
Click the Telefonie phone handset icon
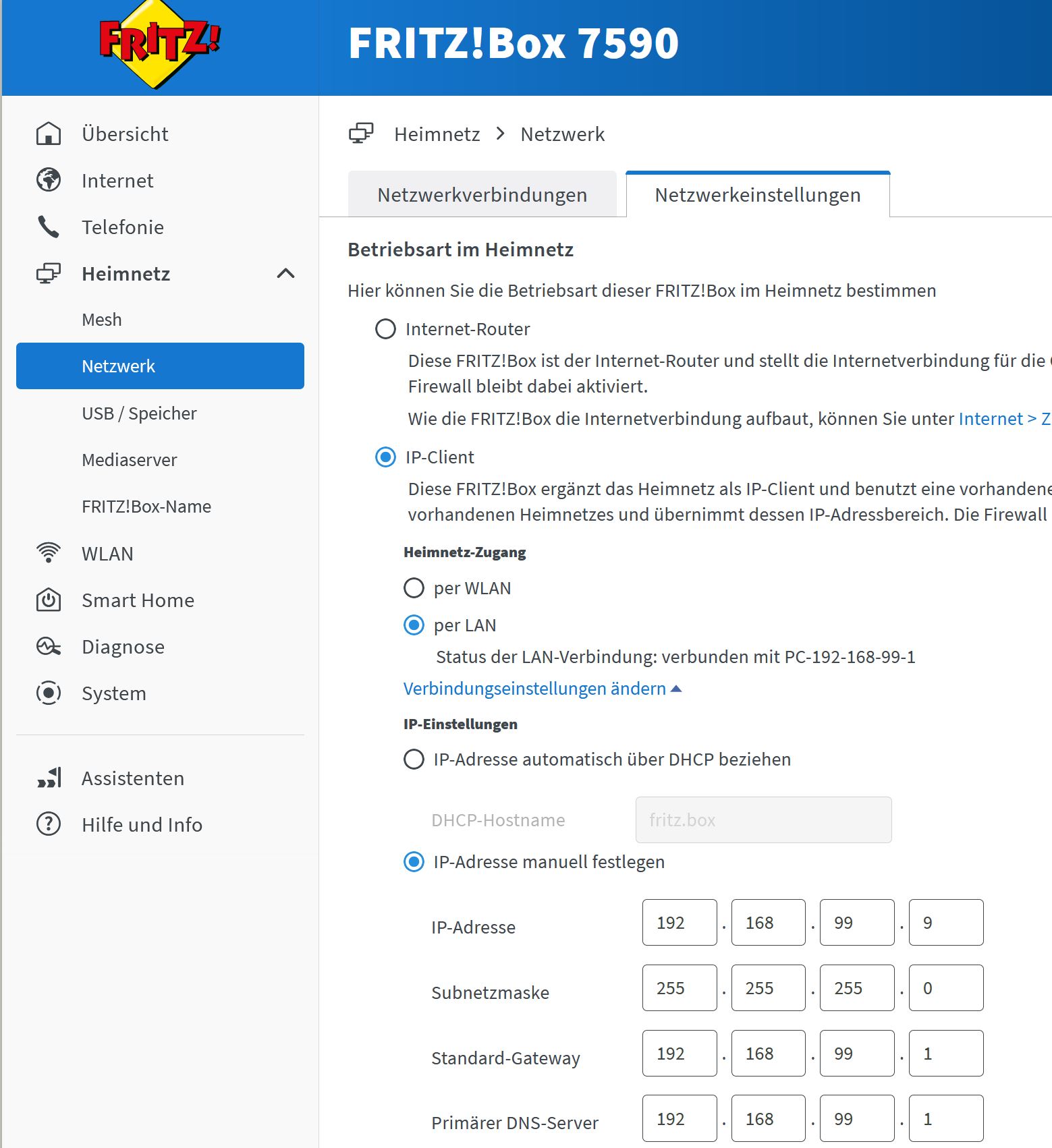(x=49, y=227)
